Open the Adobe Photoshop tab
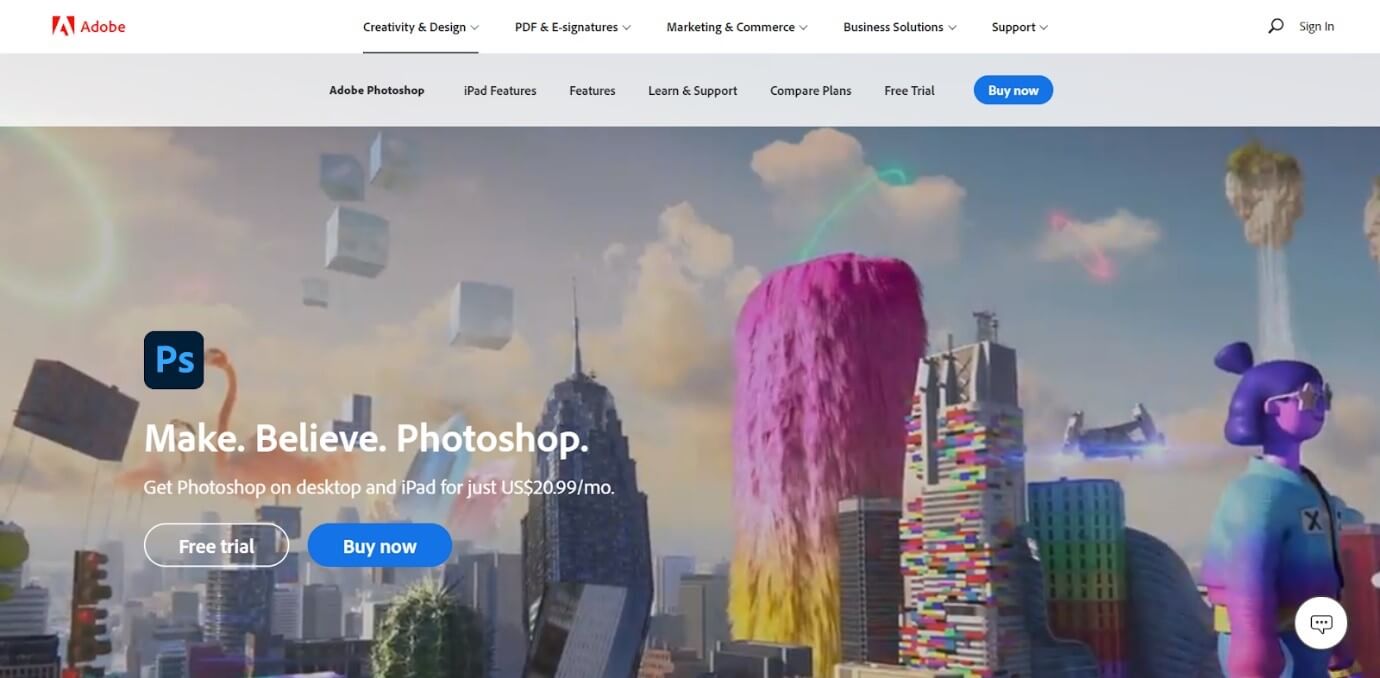 [377, 90]
